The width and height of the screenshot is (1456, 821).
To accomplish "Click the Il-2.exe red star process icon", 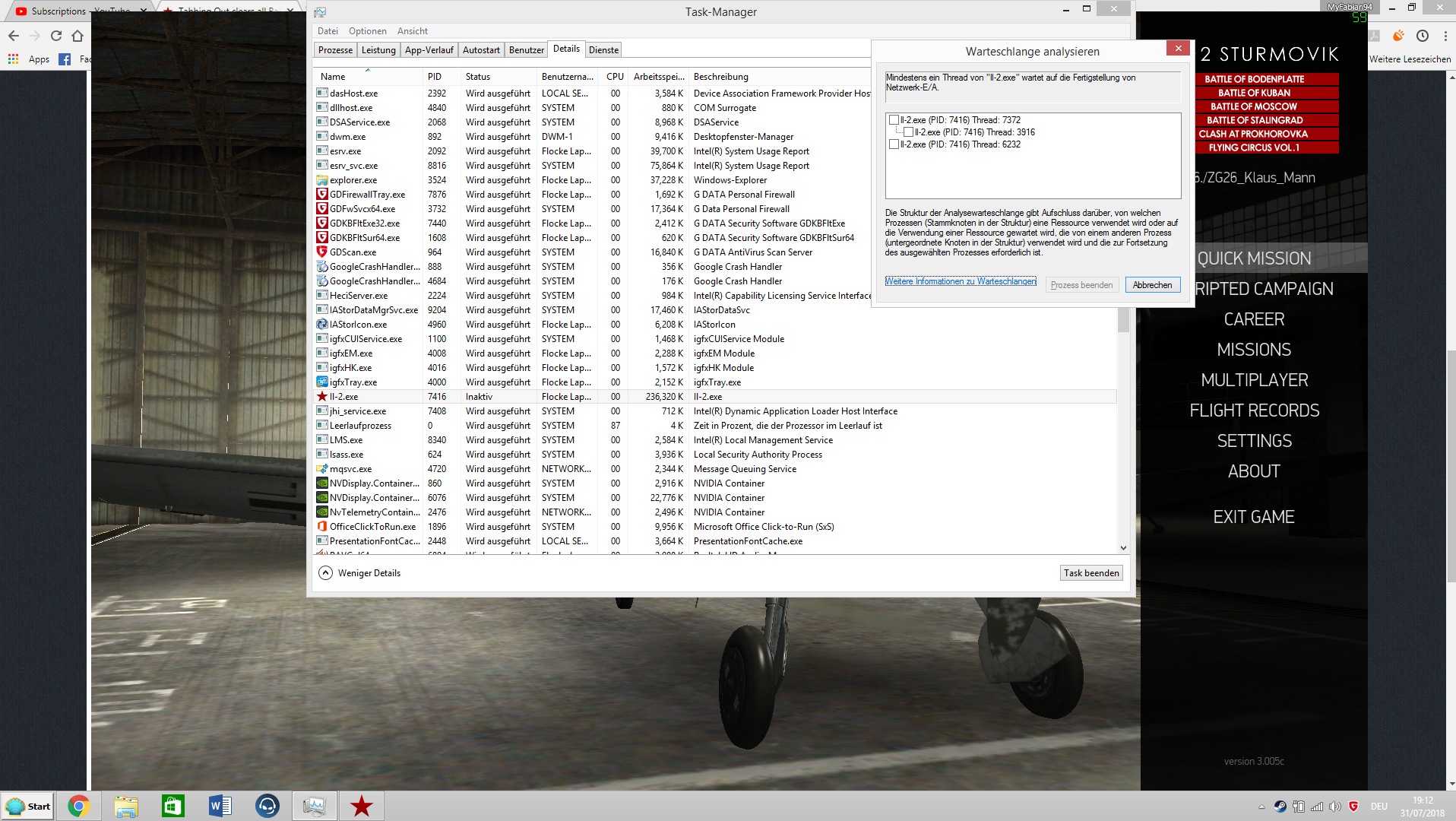I will [x=322, y=397].
